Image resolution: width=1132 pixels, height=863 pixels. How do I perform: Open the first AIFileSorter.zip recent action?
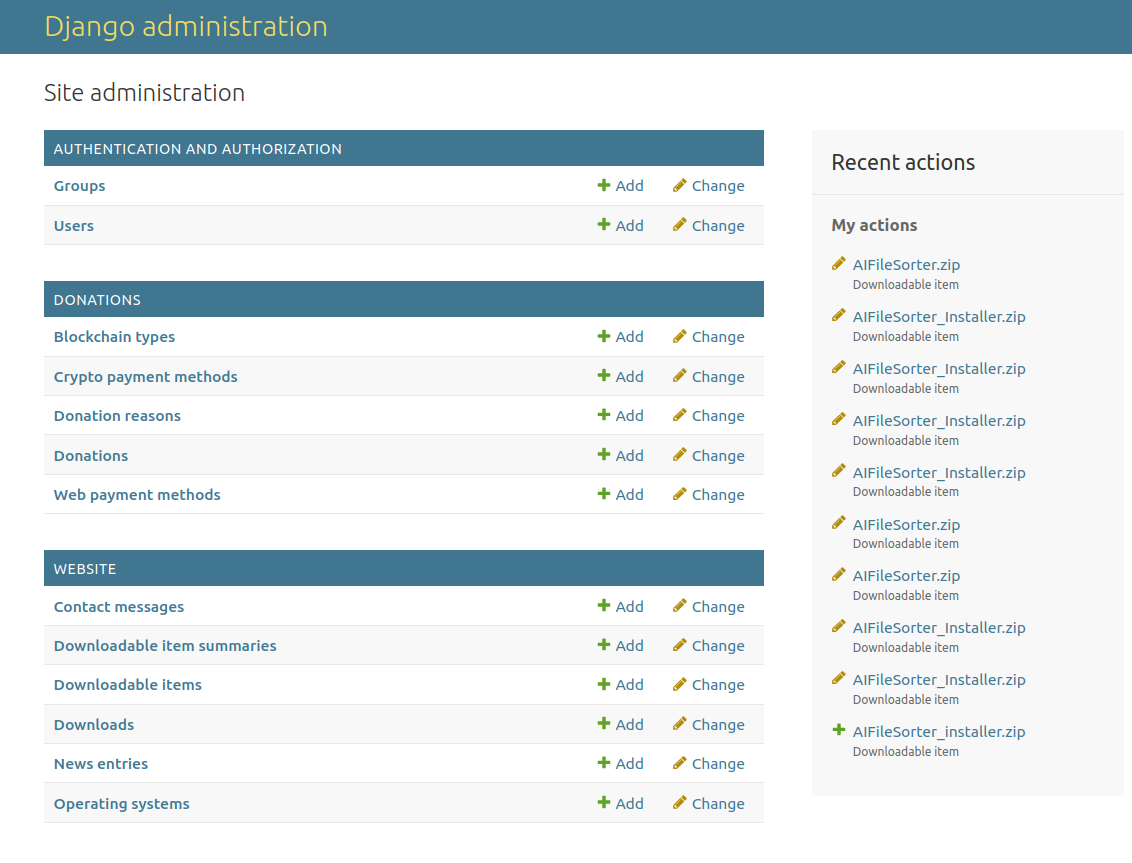(x=906, y=265)
